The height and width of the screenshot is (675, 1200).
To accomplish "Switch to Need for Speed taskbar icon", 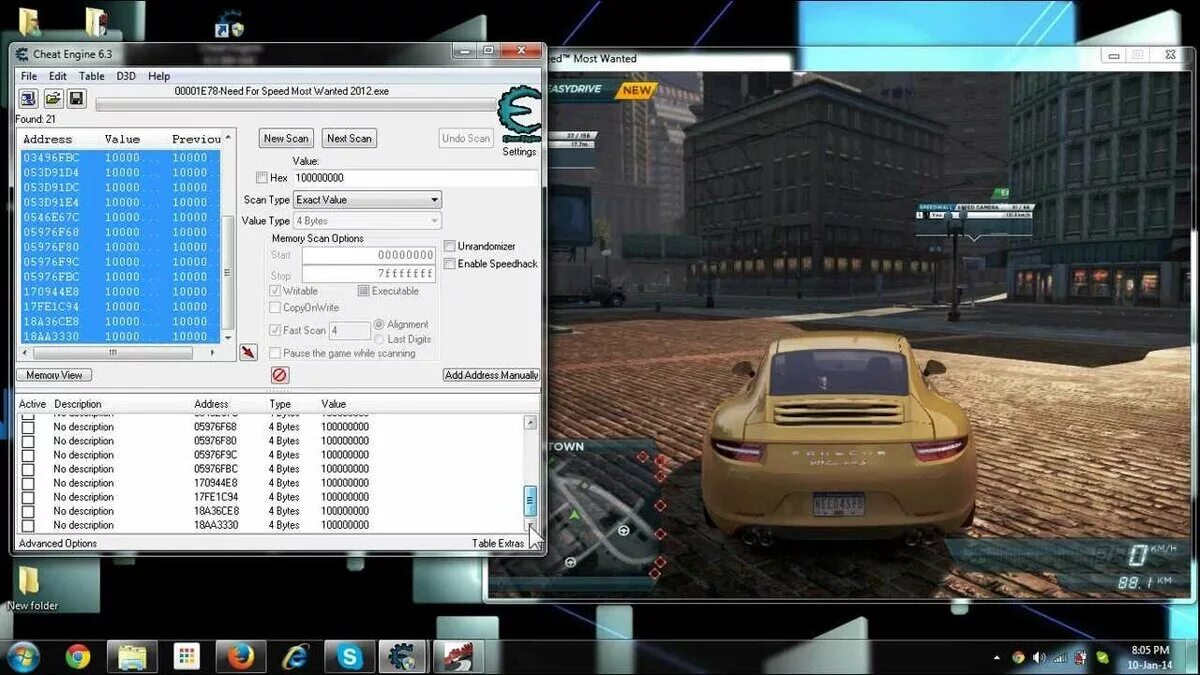I will pos(457,657).
